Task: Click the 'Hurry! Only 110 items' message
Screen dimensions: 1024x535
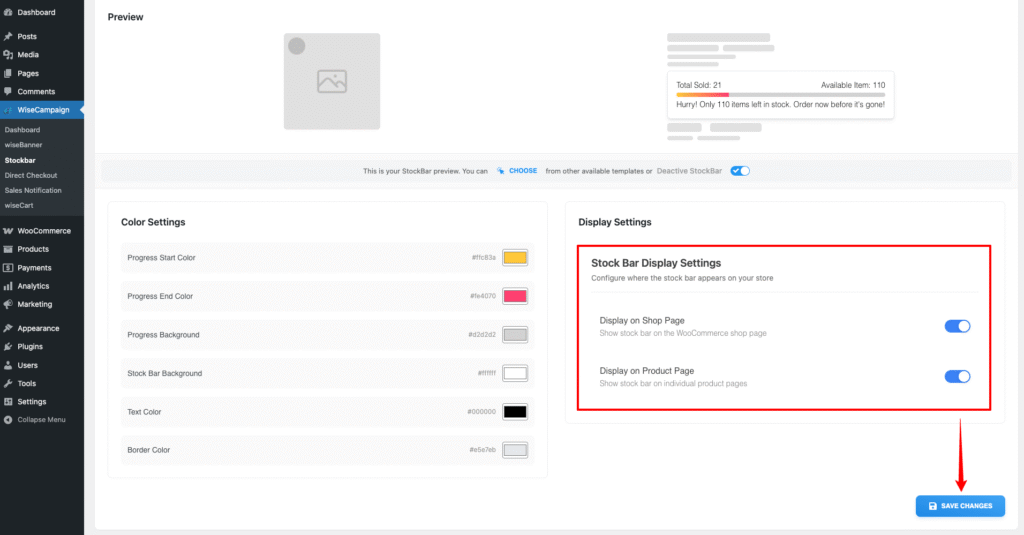Action: click(780, 105)
